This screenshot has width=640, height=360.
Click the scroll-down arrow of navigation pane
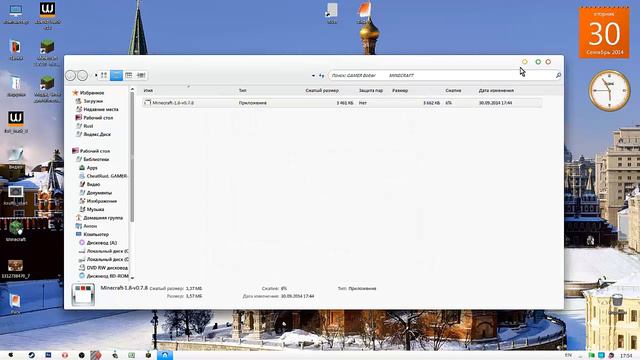(132, 278)
